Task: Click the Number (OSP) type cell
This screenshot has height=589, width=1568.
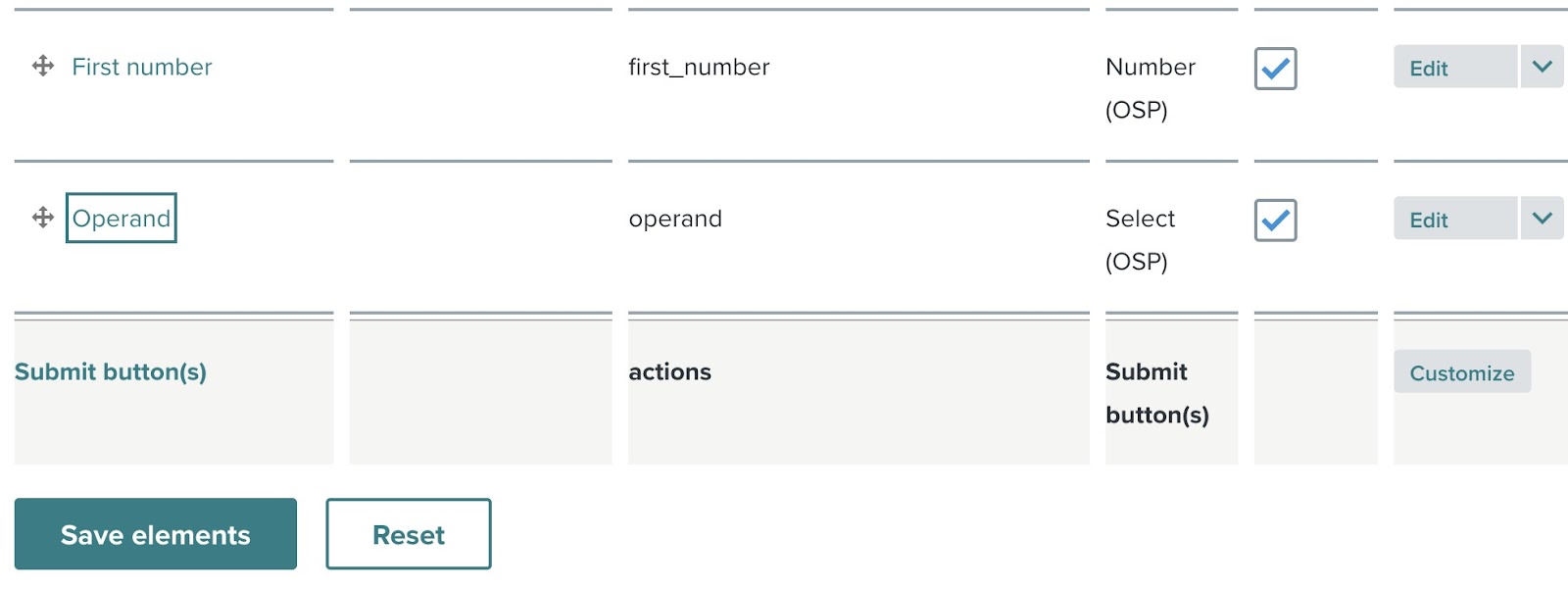Action: click(1150, 87)
